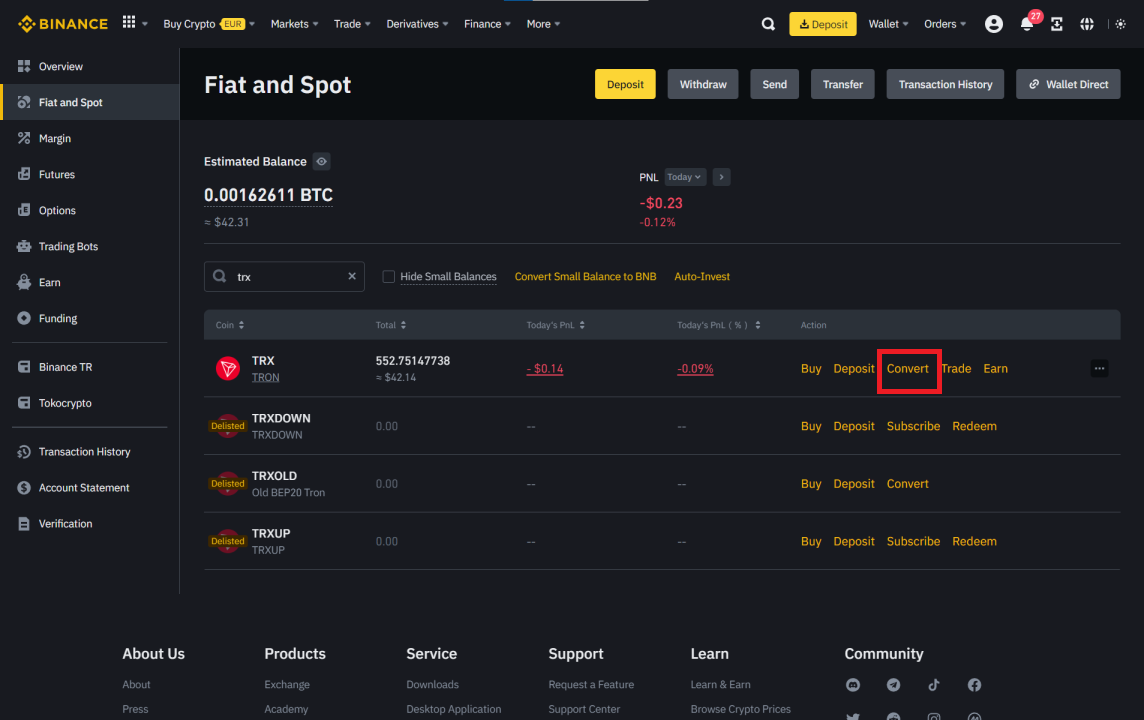Click Redeem for TRXUP row
1144x720 pixels.
tap(974, 541)
